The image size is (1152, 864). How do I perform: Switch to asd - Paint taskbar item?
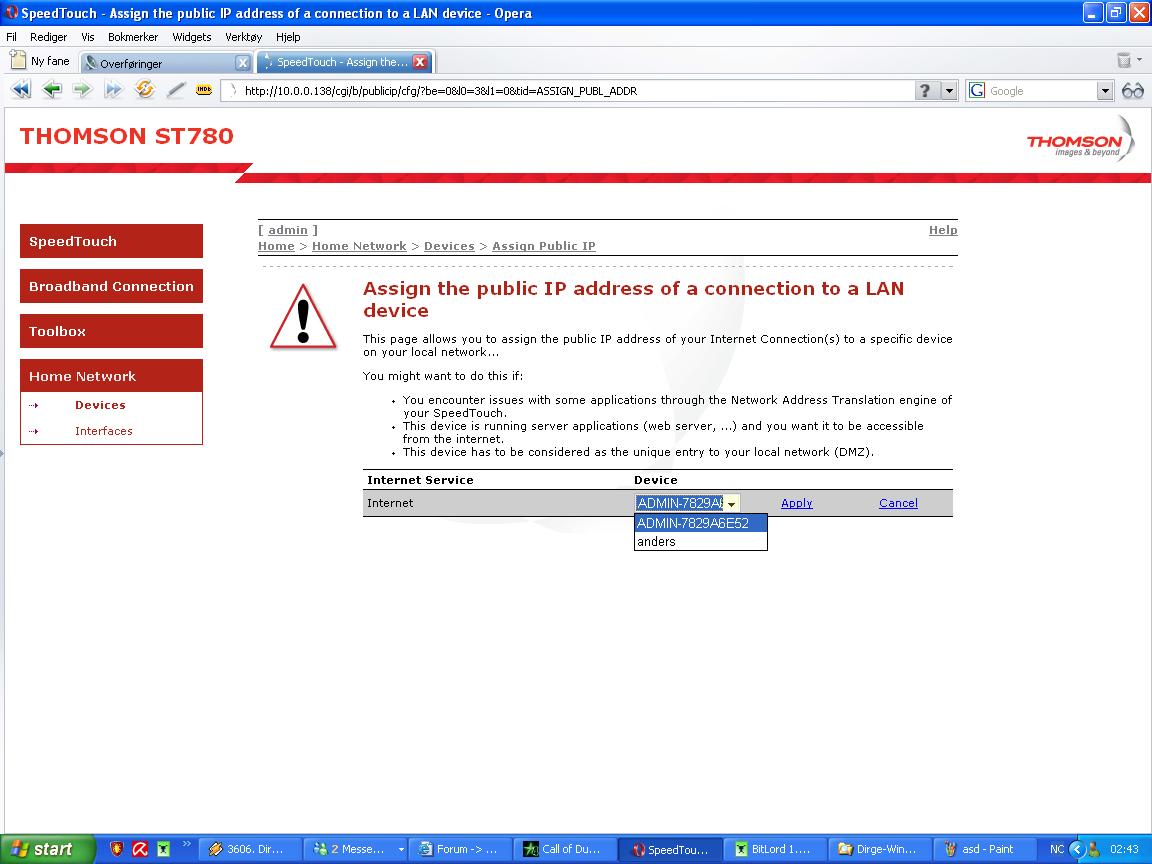point(982,849)
